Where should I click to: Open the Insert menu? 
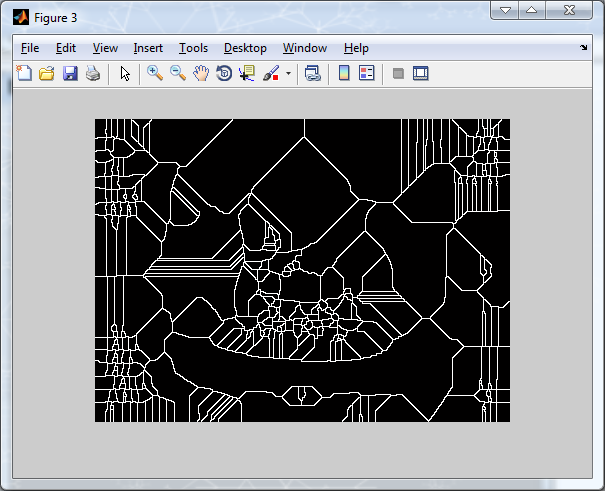(148, 48)
